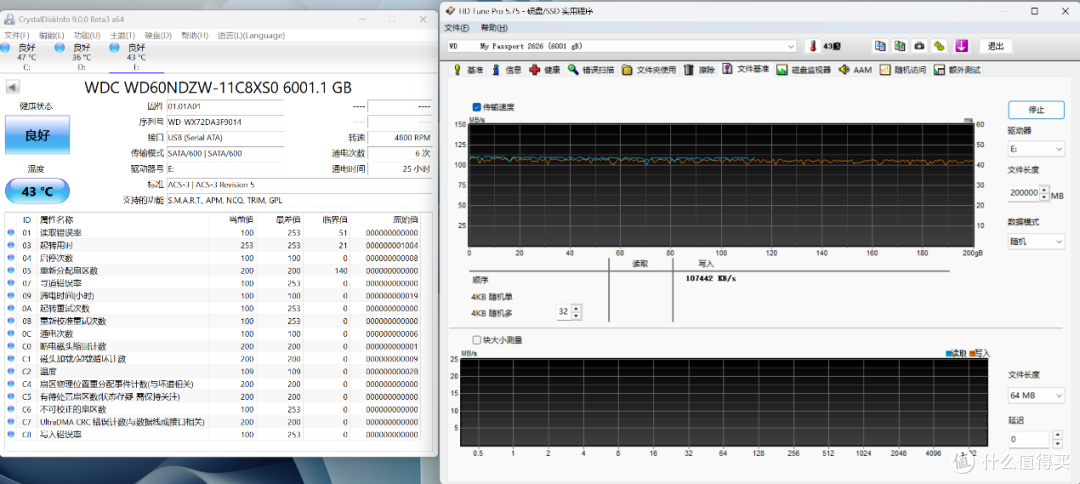Click the 固件 01.01A01 firmware field

click(225, 106)
